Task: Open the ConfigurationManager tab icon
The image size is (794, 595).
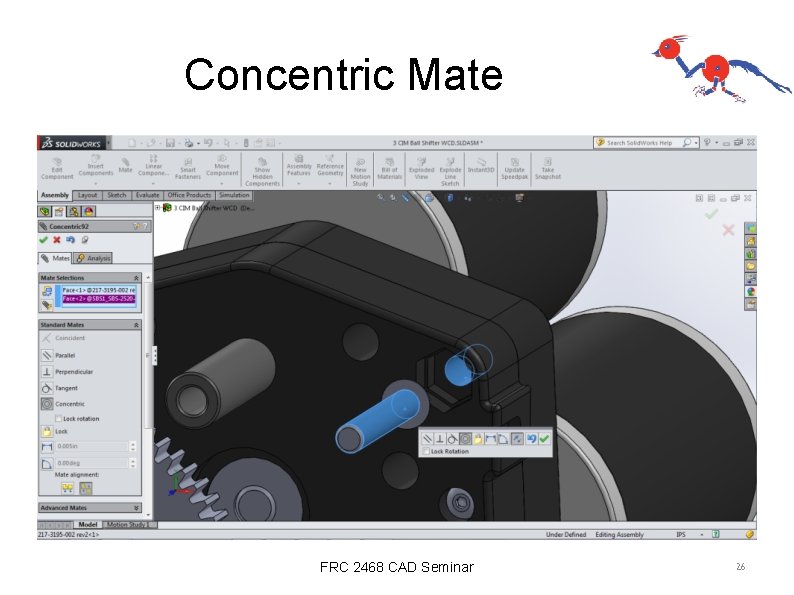Action: (x=74, y=211)
